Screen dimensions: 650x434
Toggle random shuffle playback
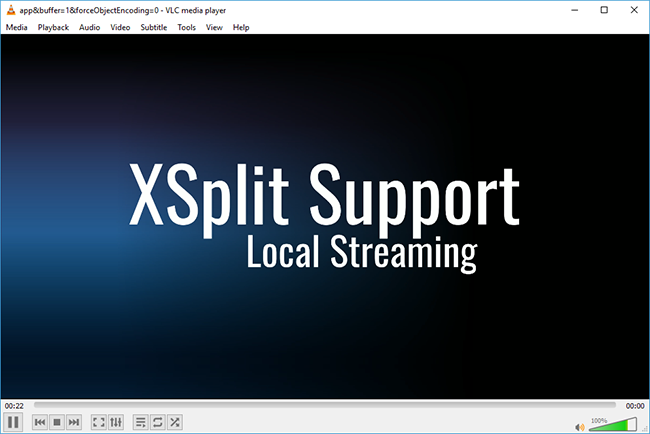coord(175,422)
